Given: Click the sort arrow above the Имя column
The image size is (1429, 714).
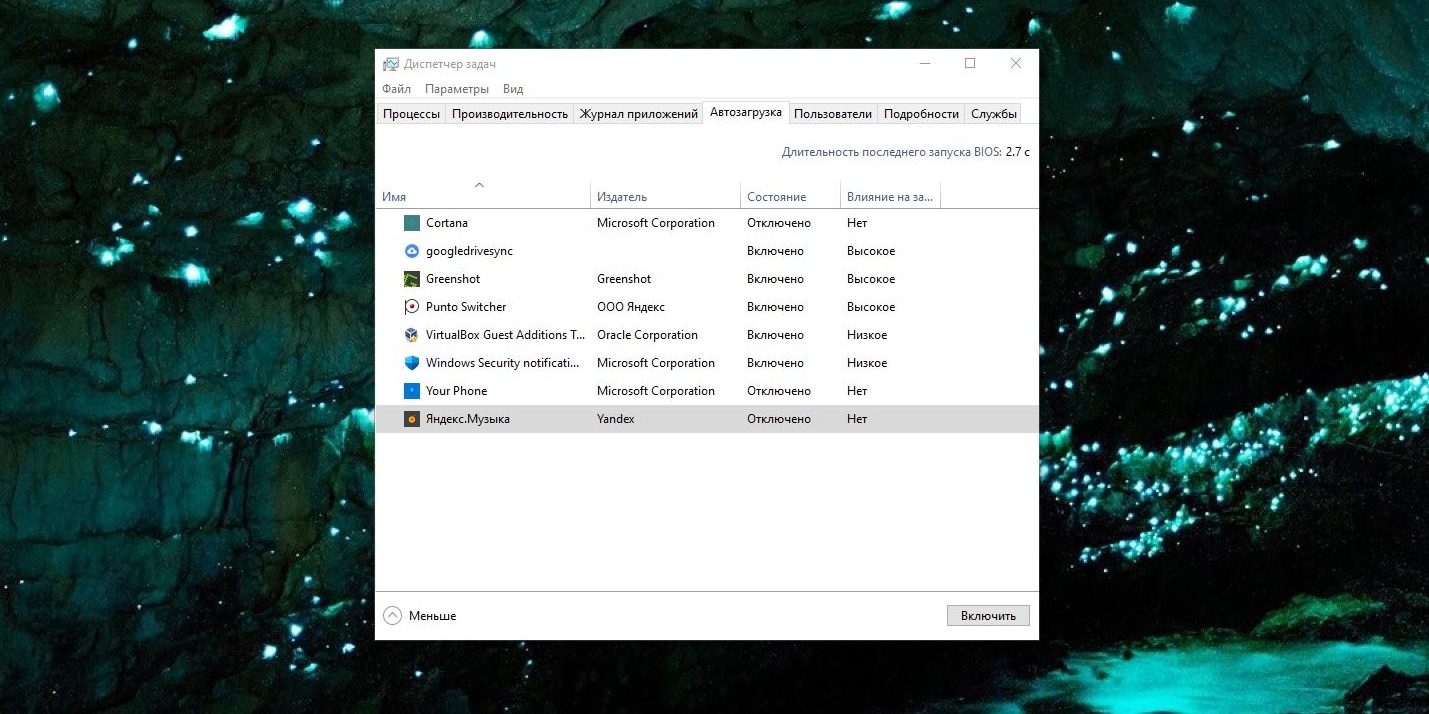Looking at the screenshot, I should [x=480, y=185].
